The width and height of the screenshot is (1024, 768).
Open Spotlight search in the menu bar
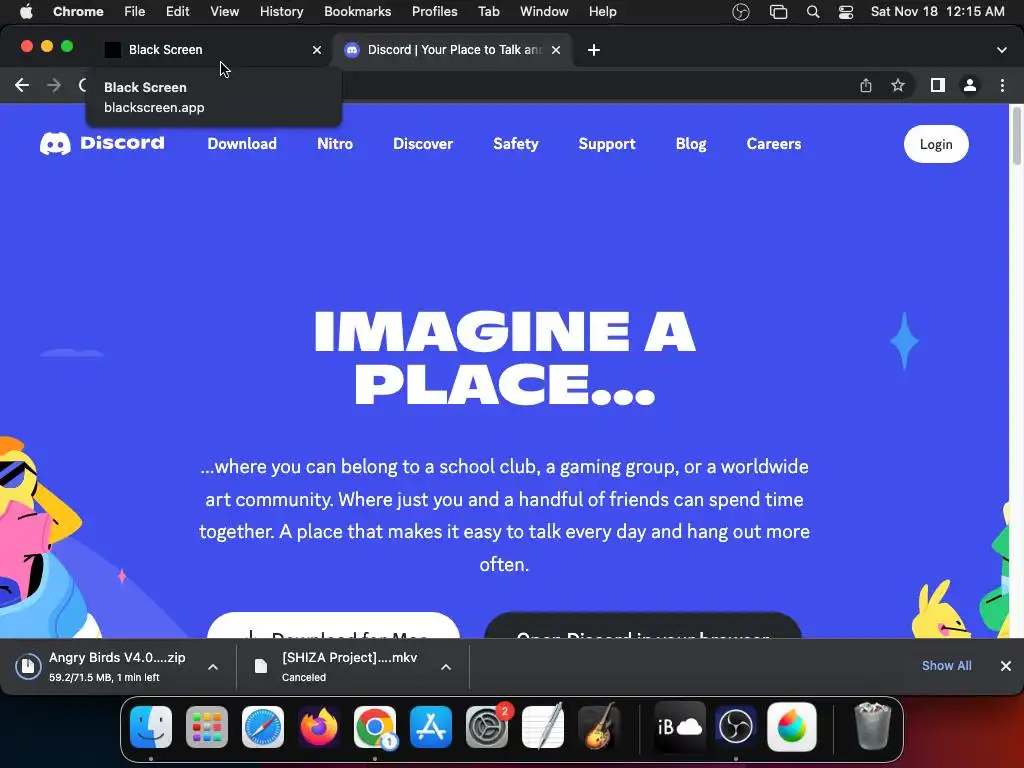pyautogui.click(x=813, y=12)
